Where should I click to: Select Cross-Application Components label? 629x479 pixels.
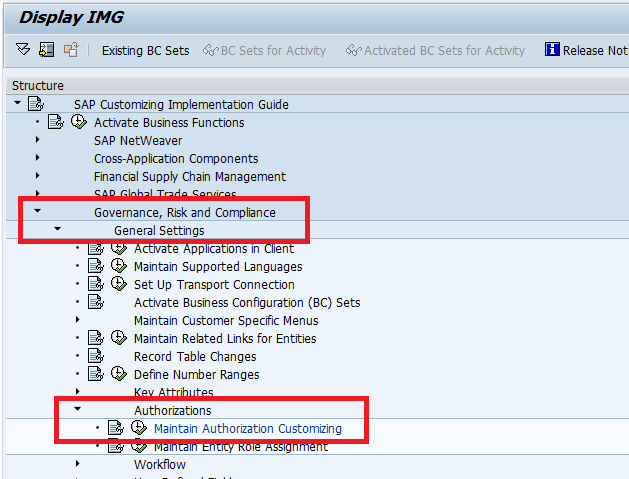176,158
